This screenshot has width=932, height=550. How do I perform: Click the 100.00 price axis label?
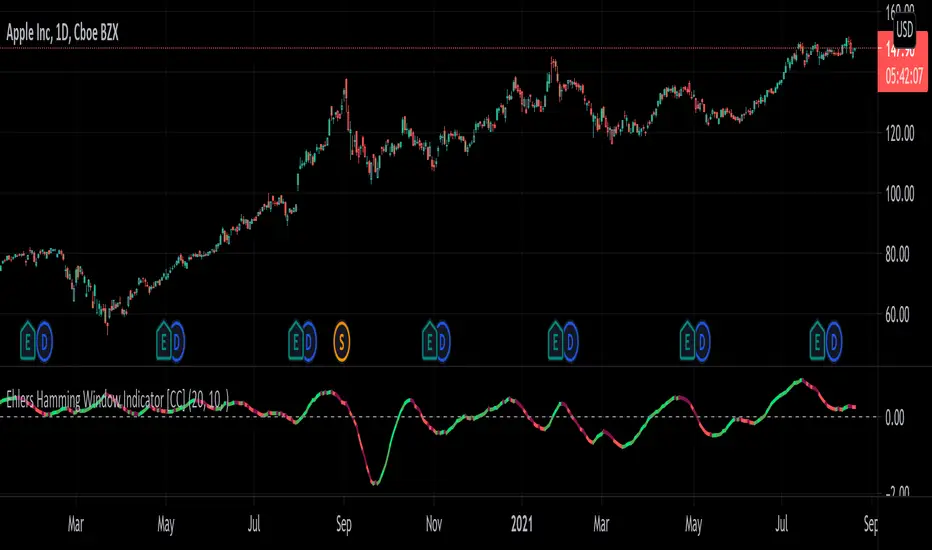click(x=899, y=194)
